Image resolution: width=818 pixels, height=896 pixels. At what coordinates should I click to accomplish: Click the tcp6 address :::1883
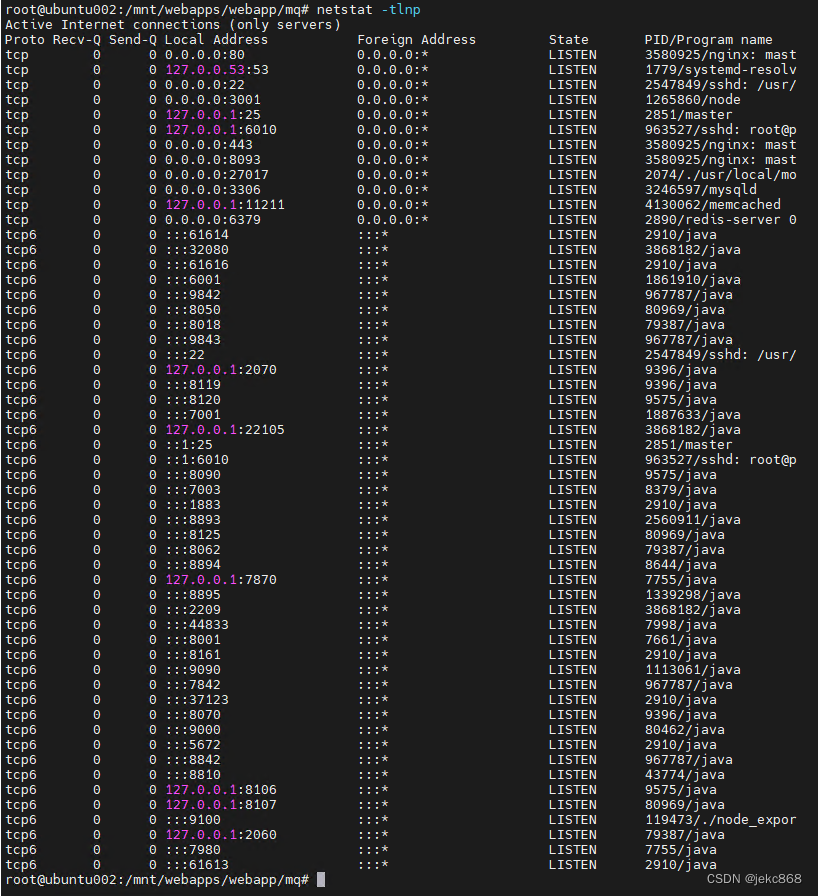(193, 505)
